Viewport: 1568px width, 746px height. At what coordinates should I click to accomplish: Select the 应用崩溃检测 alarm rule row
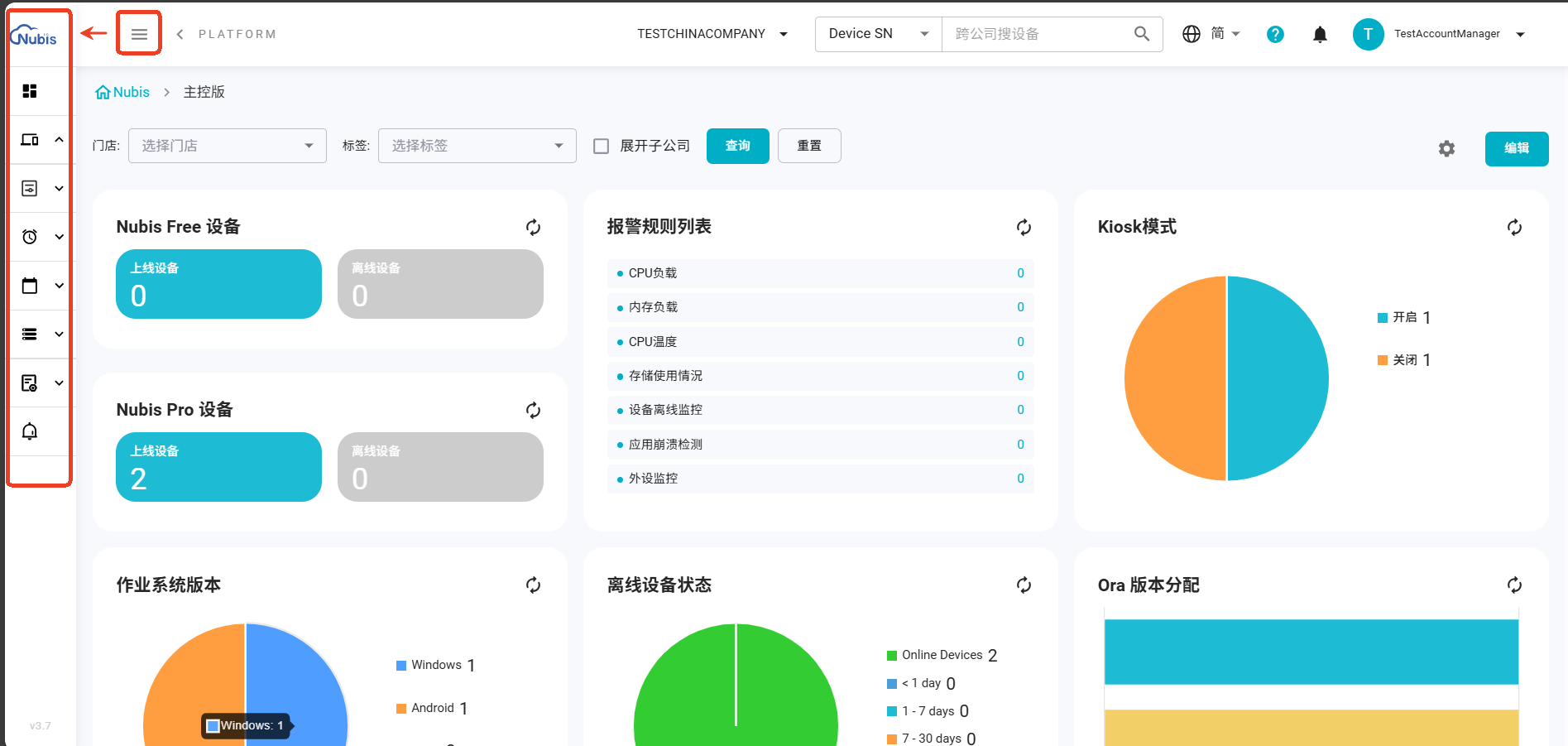coord(821,445)
